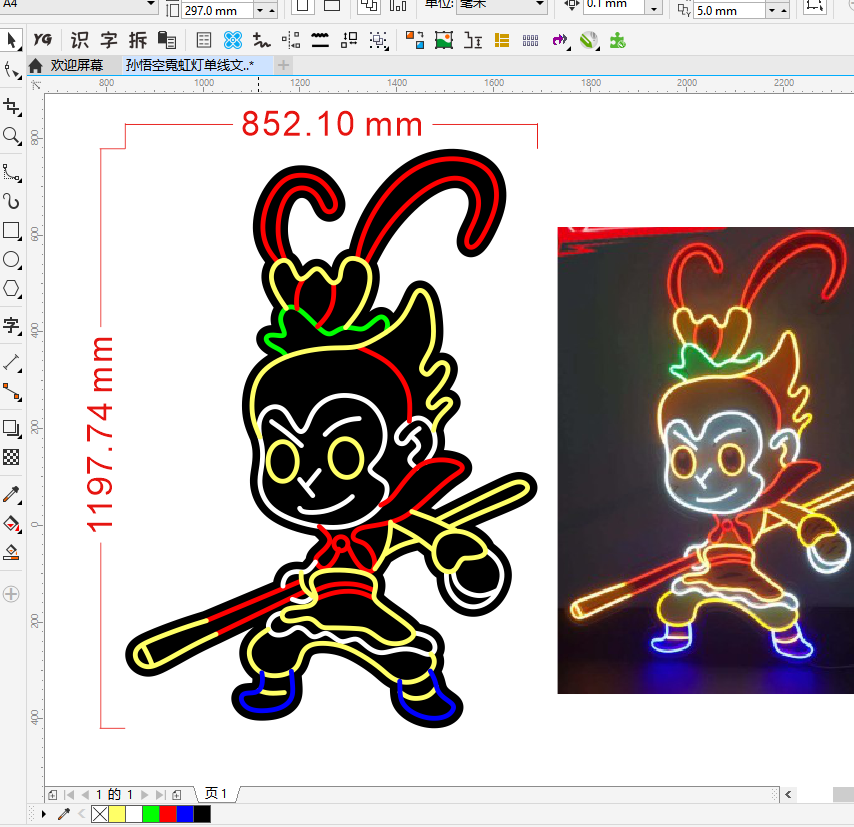Screen dimensions: 854x827
Task: Select the Smart Fill tool
Action: [x=11, y=553]
